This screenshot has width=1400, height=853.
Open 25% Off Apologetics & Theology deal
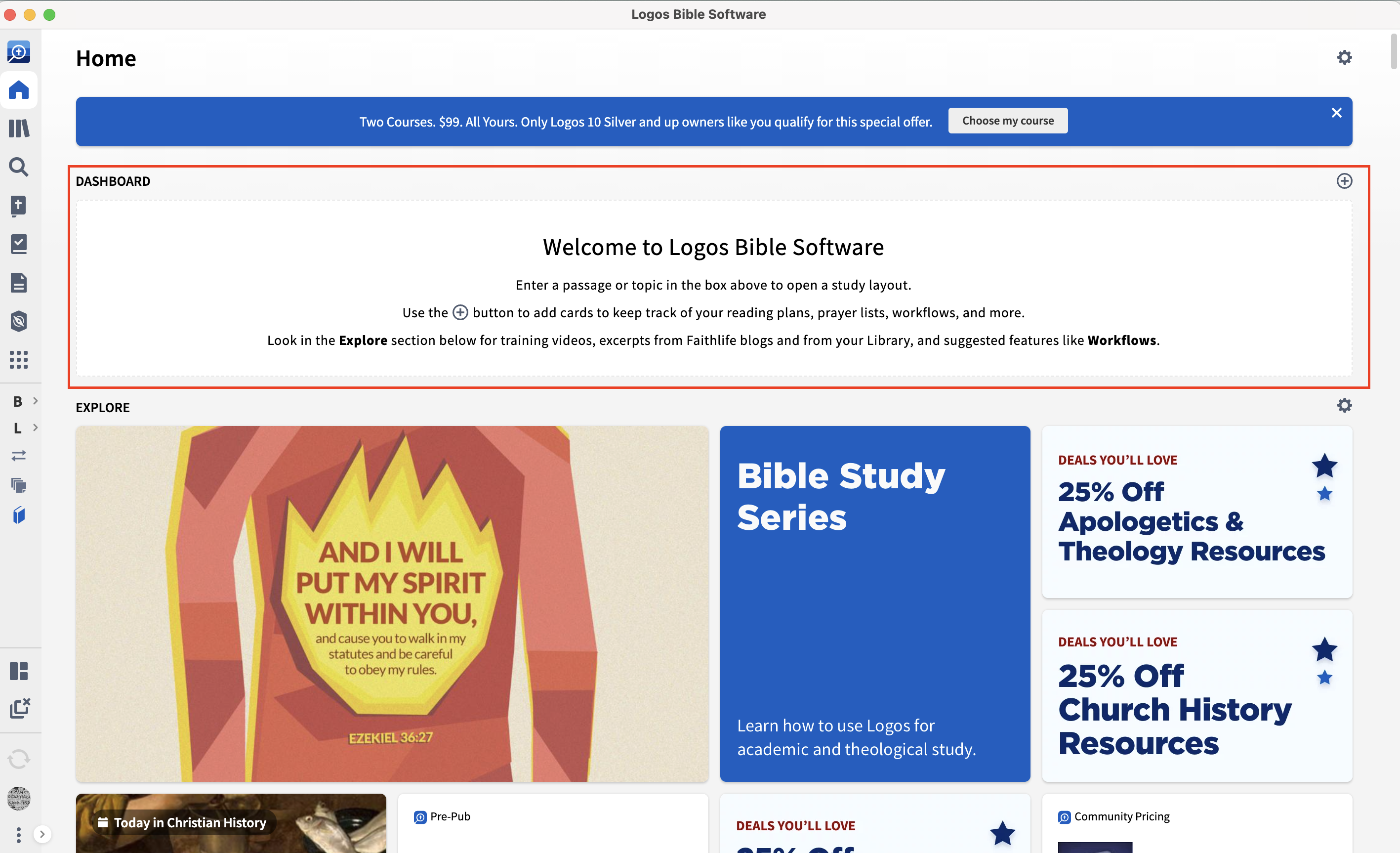[1197, 512]
